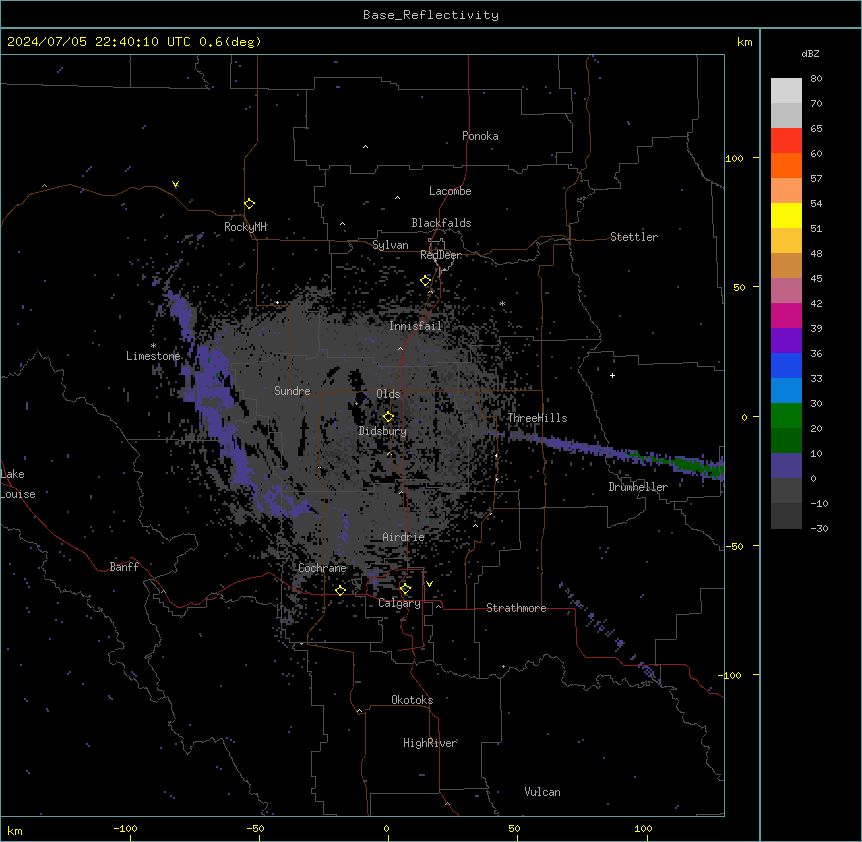This screenshot has height=842, width=862.
Task: Select the red 65 dBZ color swatch
Action: [786, 140]
